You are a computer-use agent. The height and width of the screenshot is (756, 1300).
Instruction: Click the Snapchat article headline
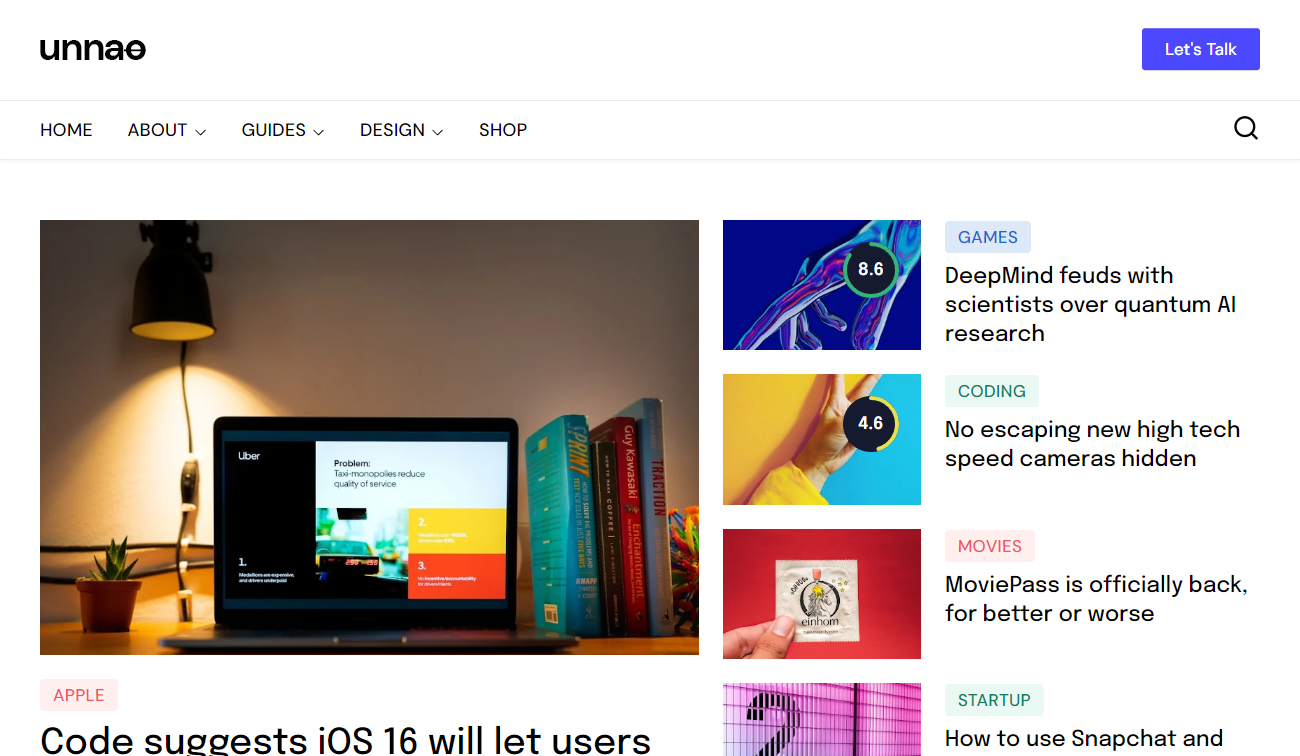coord(1084,738)
